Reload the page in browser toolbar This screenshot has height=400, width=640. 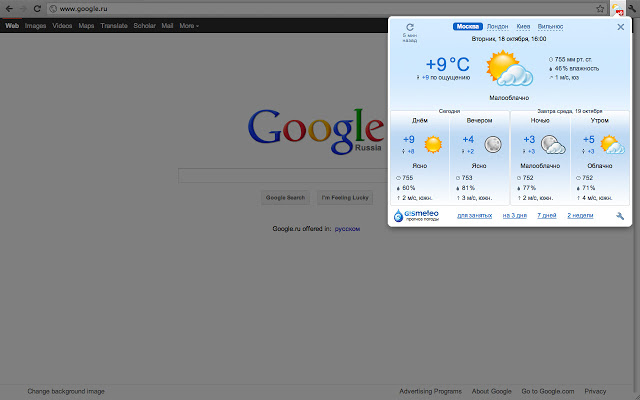tap(37, 9)
